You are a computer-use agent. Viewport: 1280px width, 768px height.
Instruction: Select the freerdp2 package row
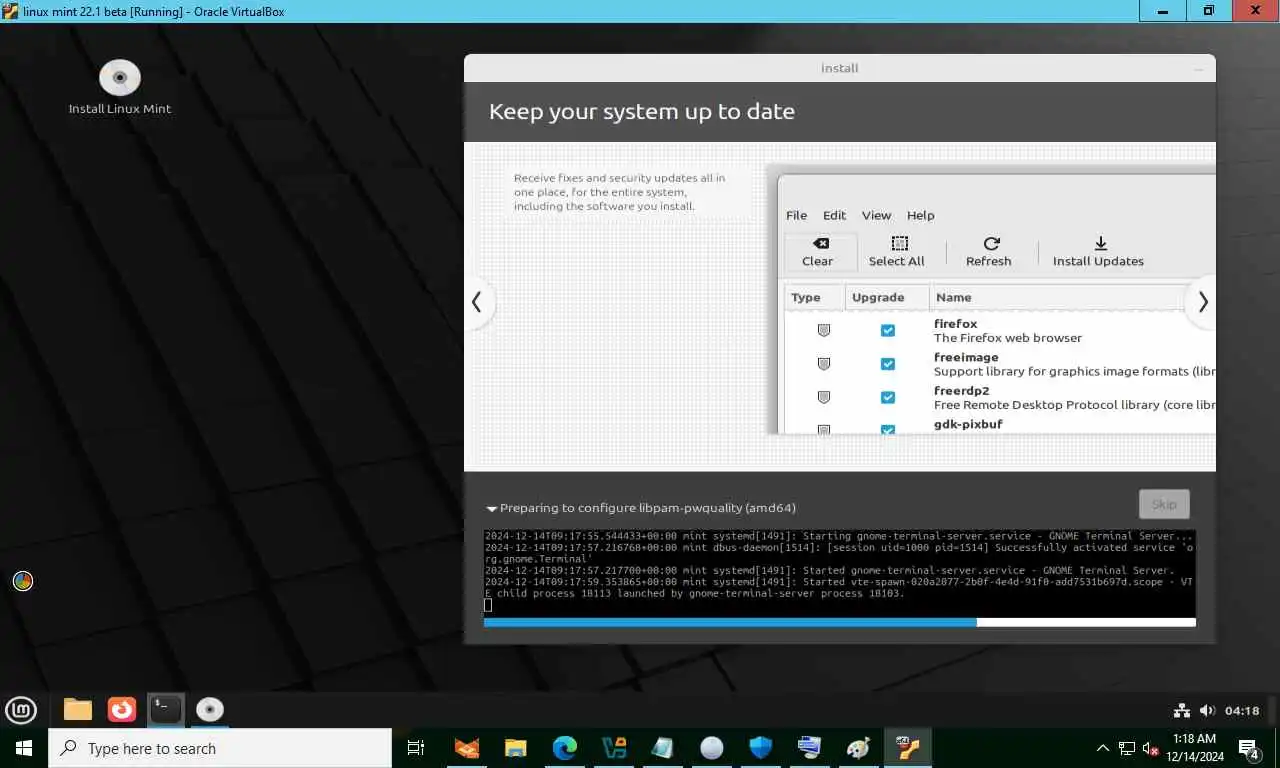point(1000,398)
